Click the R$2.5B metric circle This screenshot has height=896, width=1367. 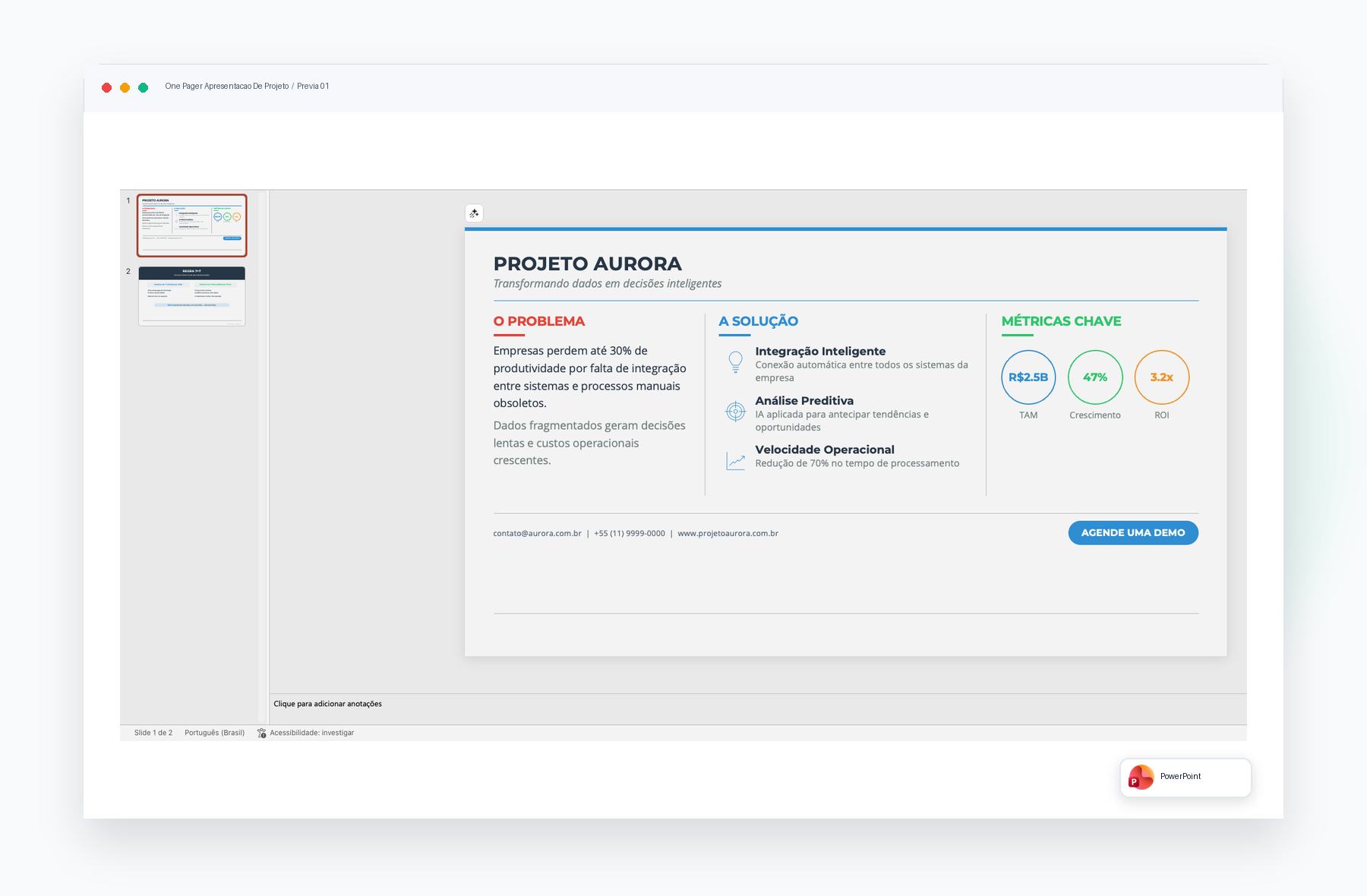pos(1028,377)
